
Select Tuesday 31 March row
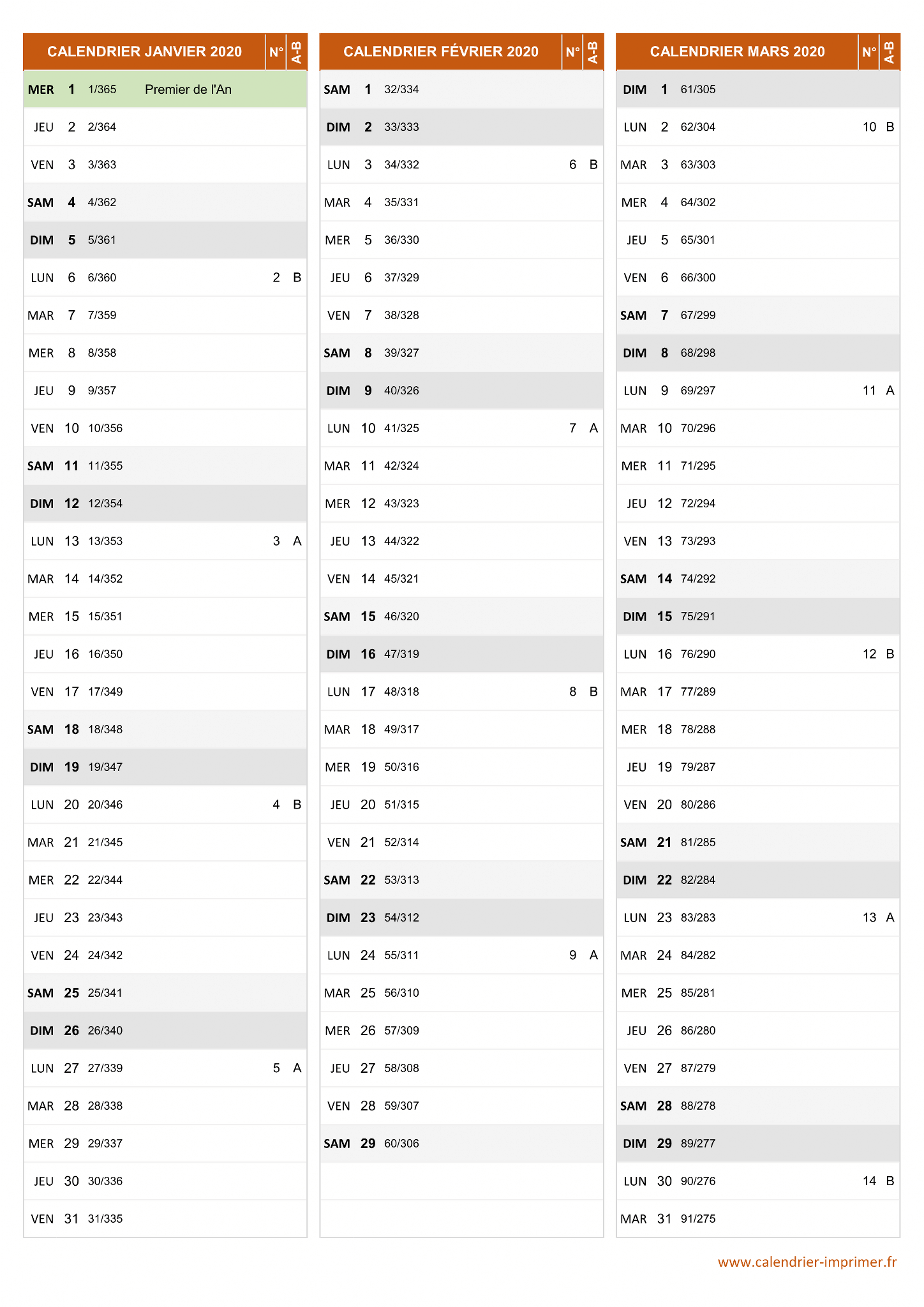click(x=758, y=1219)
